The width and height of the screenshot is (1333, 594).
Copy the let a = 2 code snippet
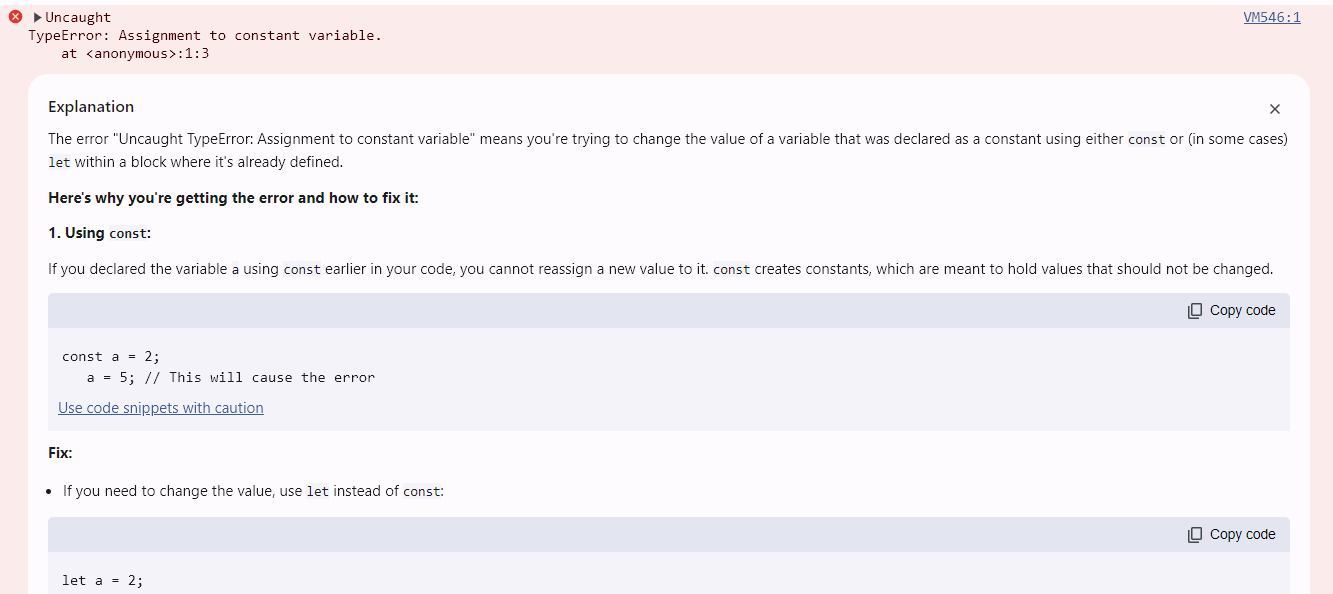[x=1232, y=534]
